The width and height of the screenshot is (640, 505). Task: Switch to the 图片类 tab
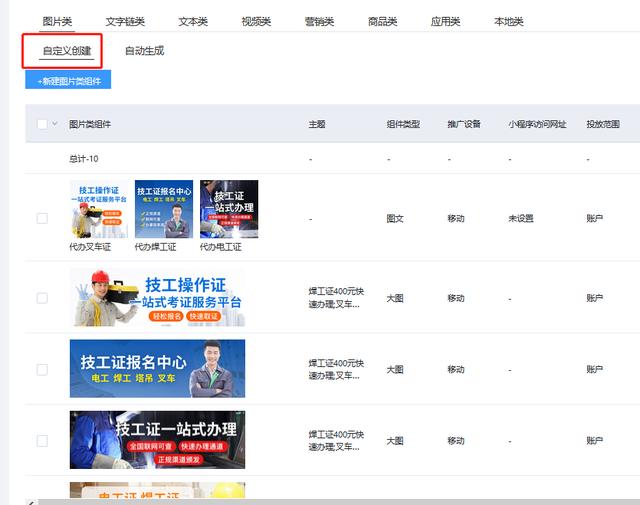coord(58,22)
